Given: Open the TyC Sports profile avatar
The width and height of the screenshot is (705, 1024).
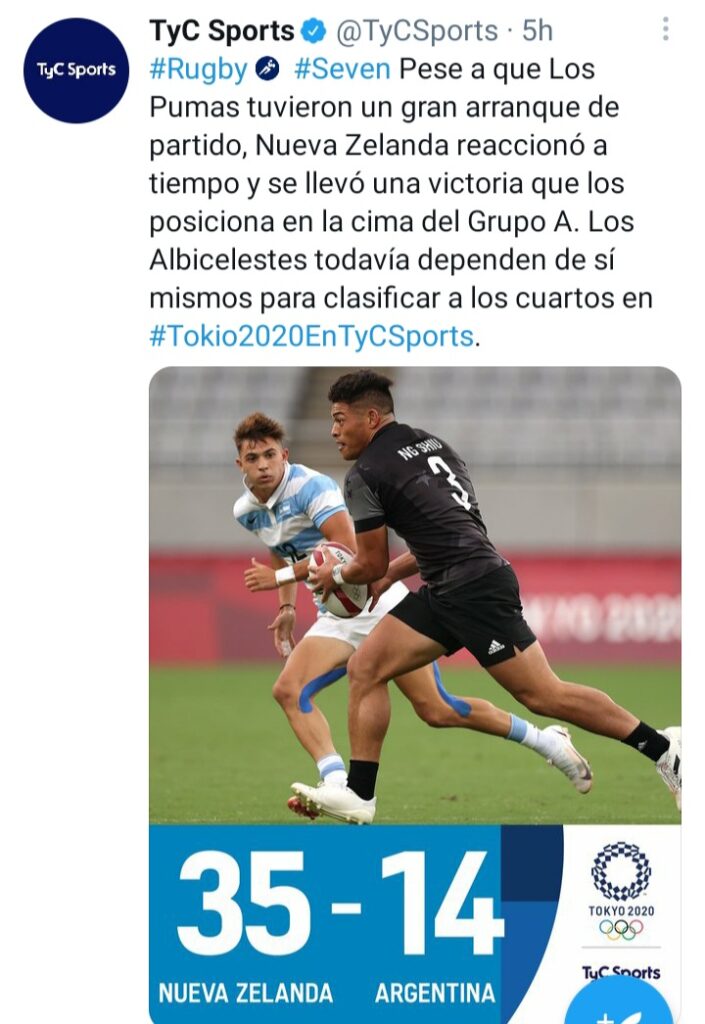Looking at the screenshot, I should point(76,70).
